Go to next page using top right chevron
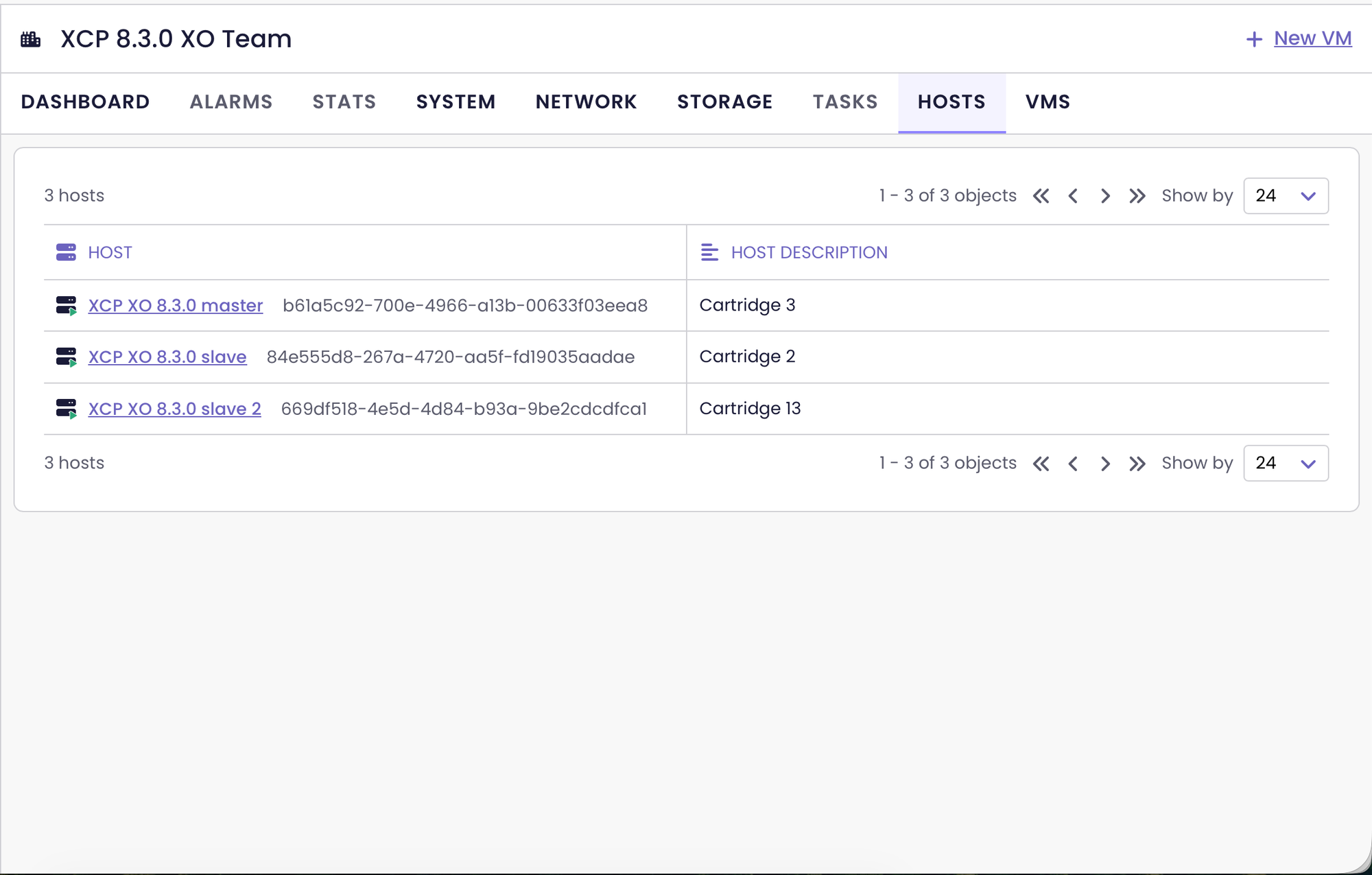1372x875 pixels. [1105, 196]
